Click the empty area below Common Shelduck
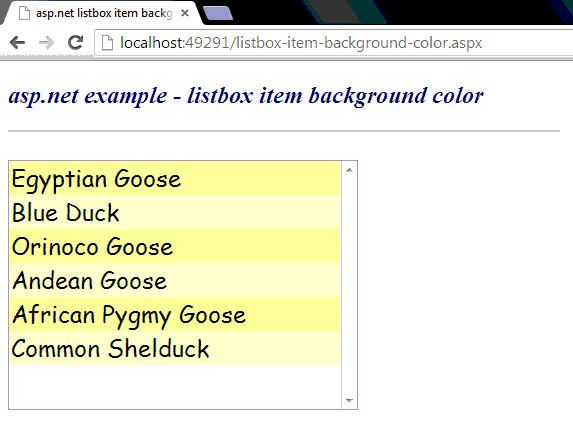Viewport: 573px width, 433px height. click(175, 387)
